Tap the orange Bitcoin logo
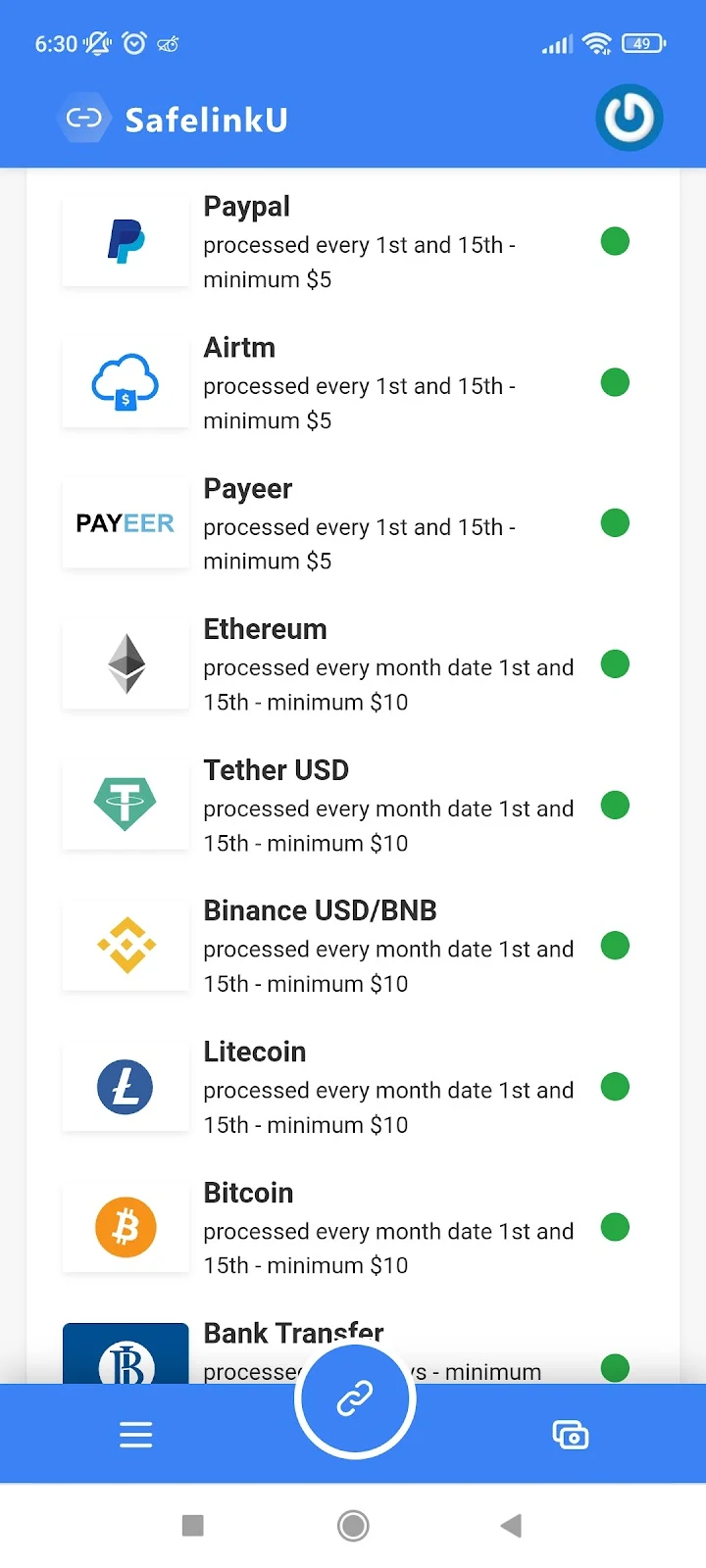The height and width of the screenshot is (1568, 706). (126, 1227)
